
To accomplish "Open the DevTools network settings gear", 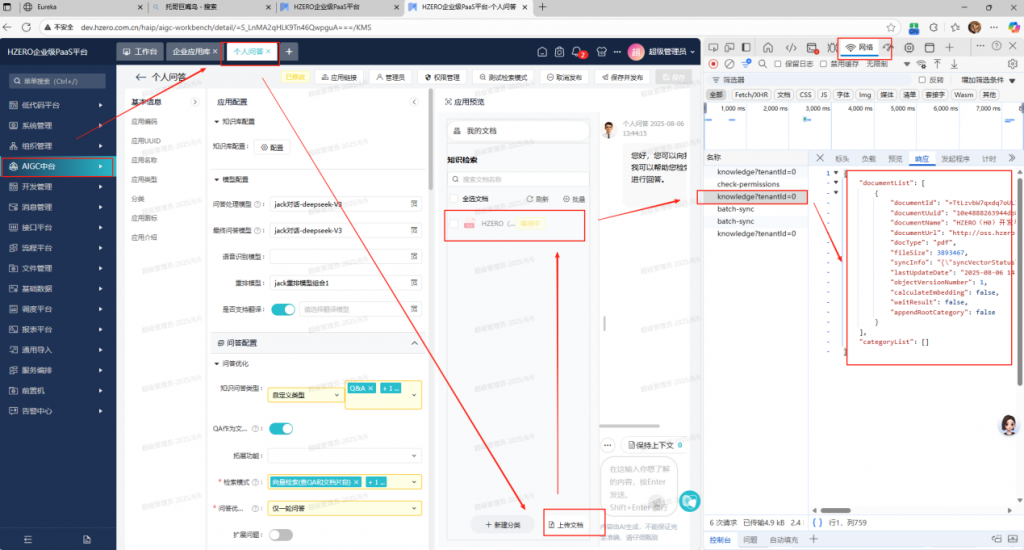I will coord(1013,64).
